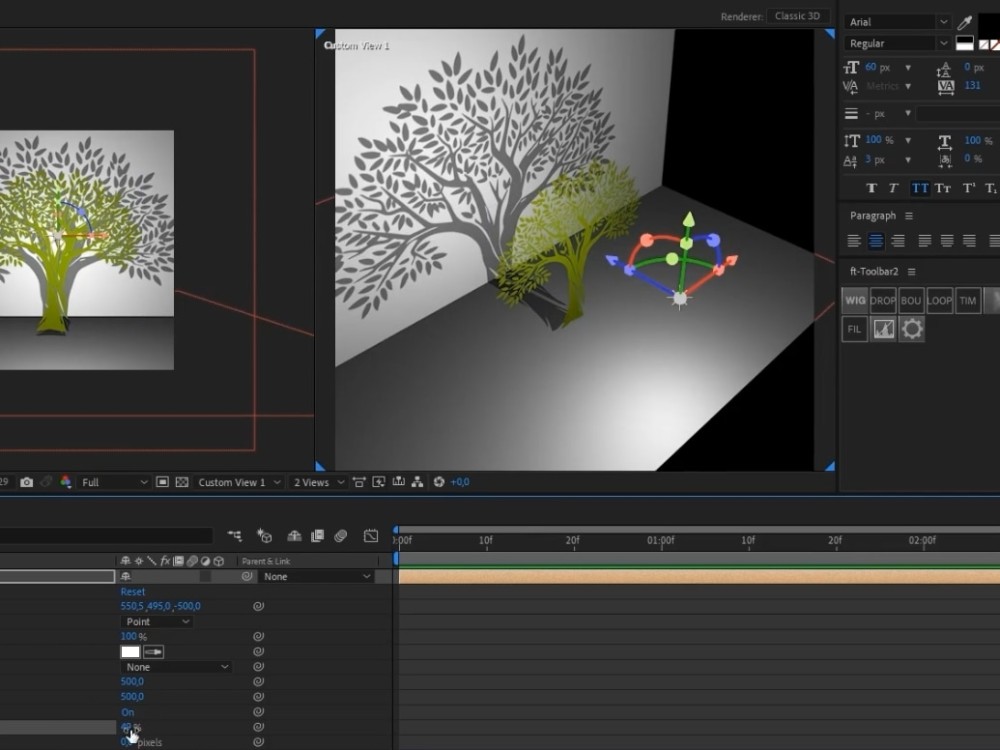This screenshot has width=1000, height=750.
Task: Toggle the Region of Interest icon
Action: point(163,482)
